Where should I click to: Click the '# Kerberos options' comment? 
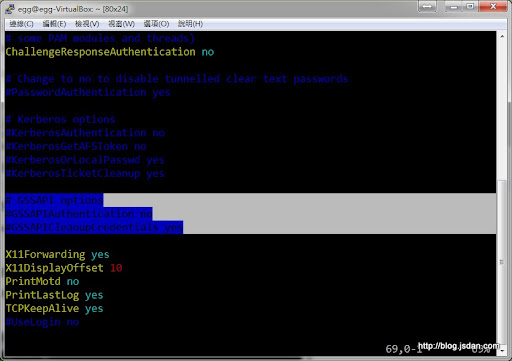60,119
